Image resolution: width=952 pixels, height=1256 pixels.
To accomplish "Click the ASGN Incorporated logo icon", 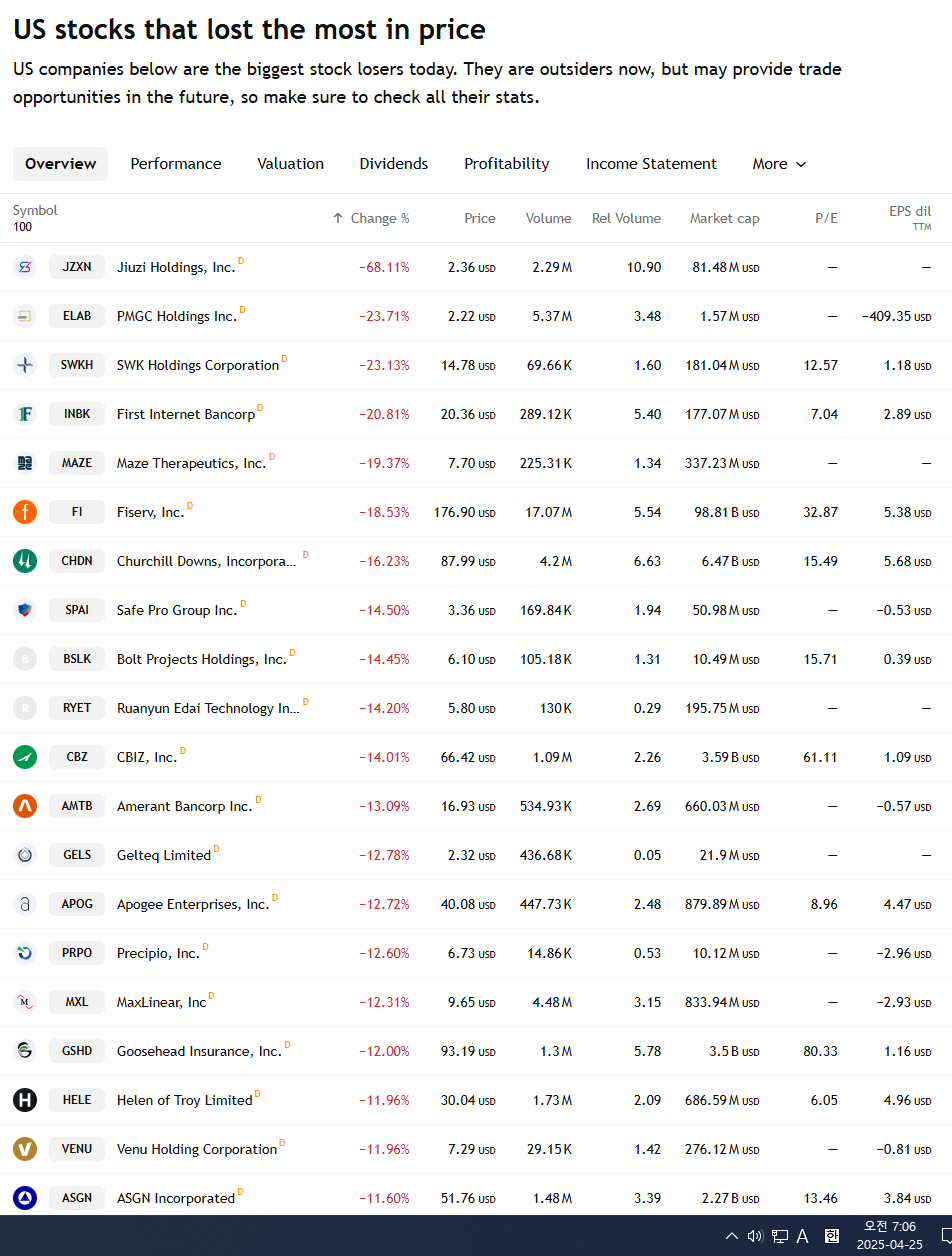I will pos(25,1198).
